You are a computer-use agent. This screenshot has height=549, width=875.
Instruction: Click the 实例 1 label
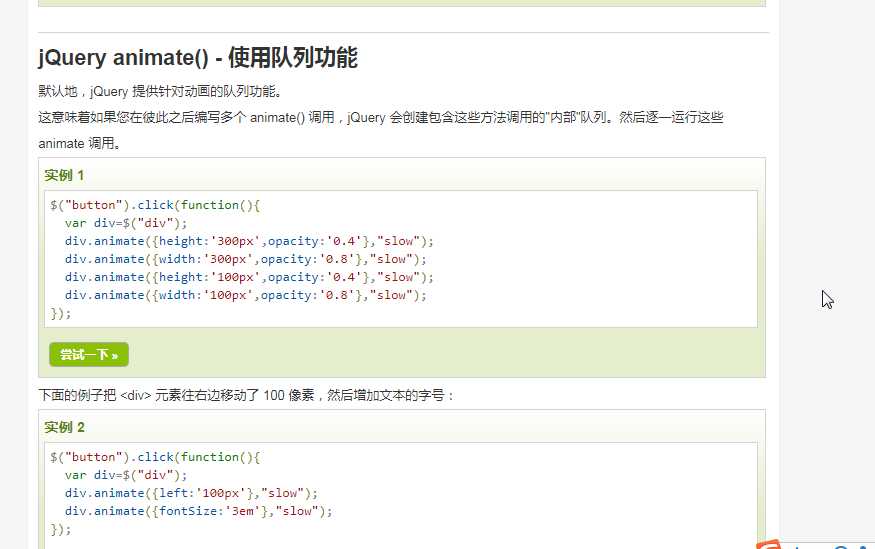64,176
